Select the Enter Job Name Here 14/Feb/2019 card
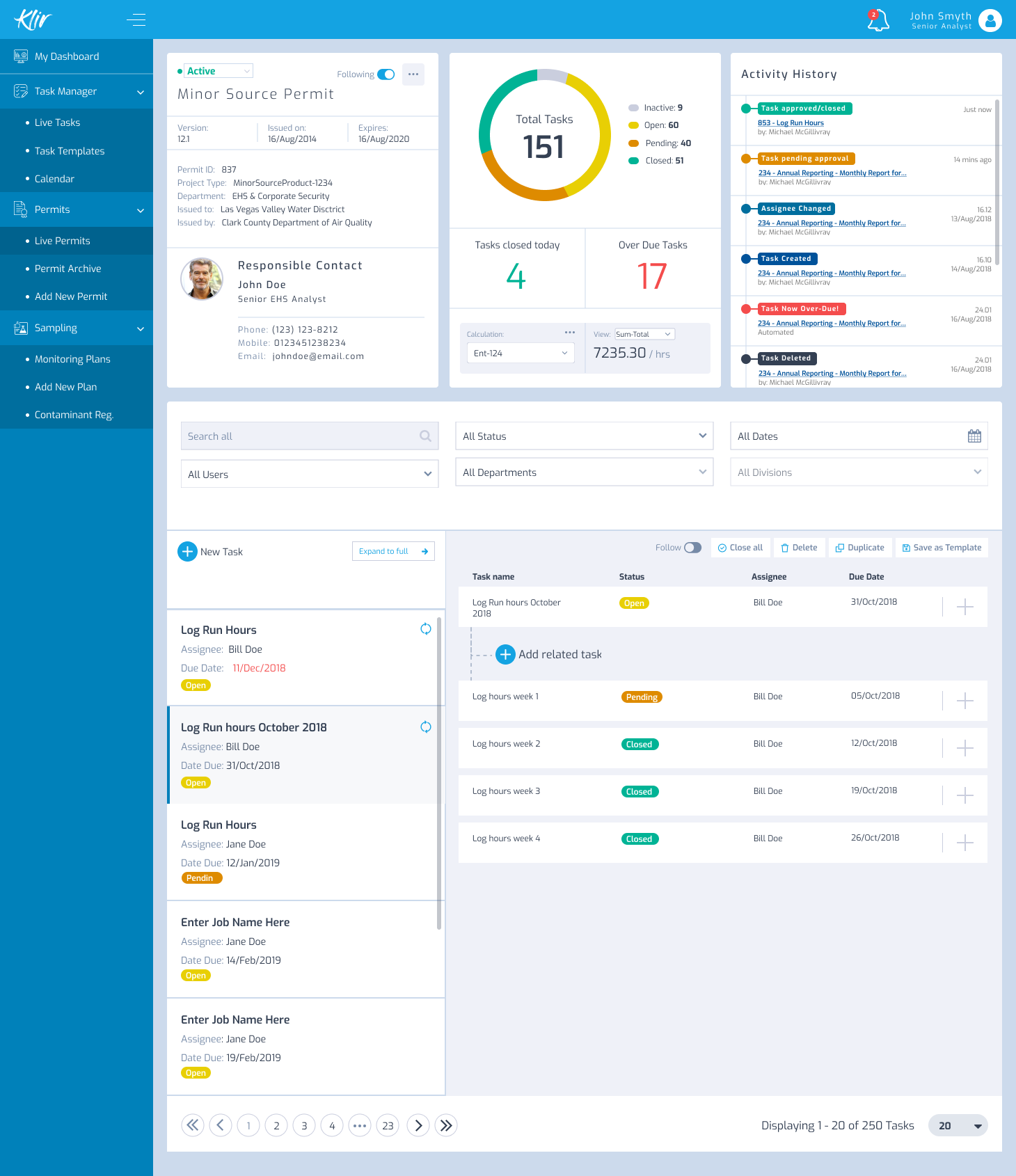This screenshot has height=1176, width=1016. pos(306,949)
